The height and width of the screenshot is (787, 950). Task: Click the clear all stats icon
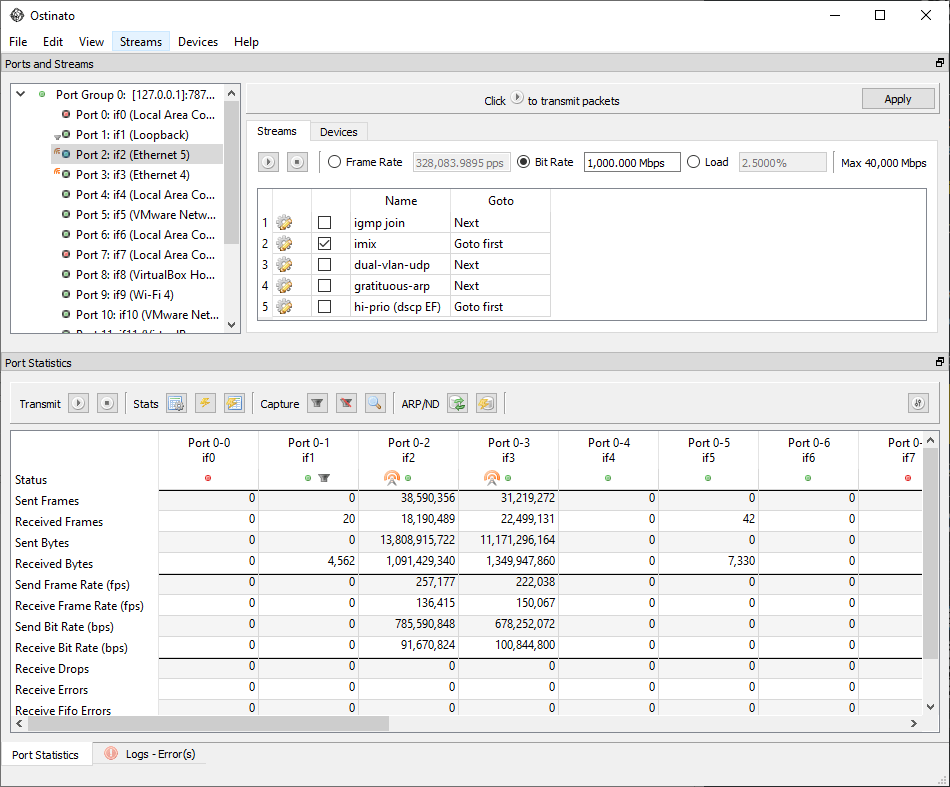click(x=234, y=403)
